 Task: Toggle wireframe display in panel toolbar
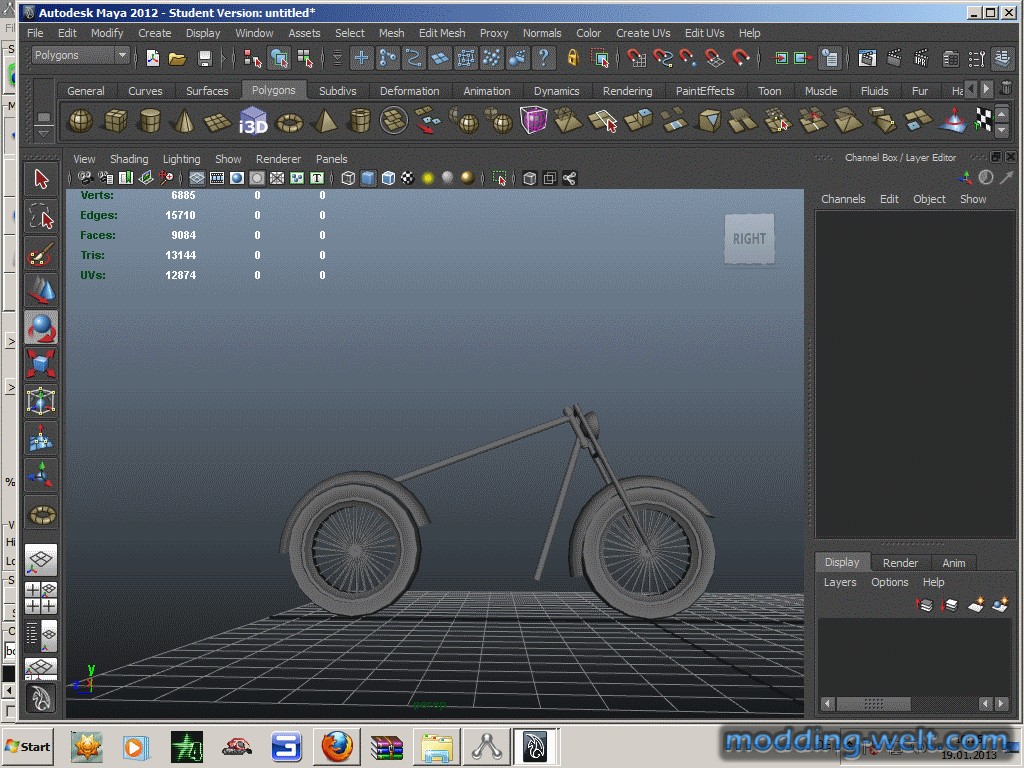click(348, 178)
